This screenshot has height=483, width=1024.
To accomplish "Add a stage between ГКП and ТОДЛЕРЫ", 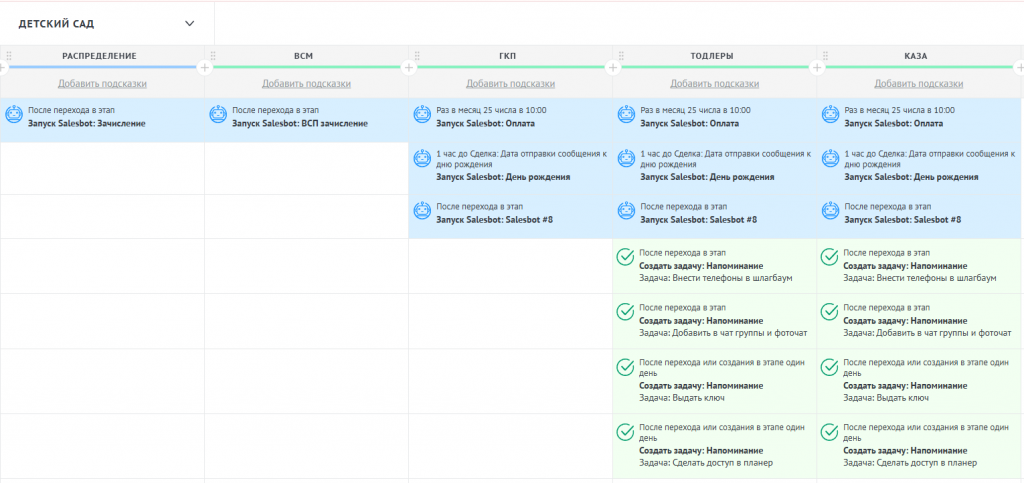I will pos(613,67).
